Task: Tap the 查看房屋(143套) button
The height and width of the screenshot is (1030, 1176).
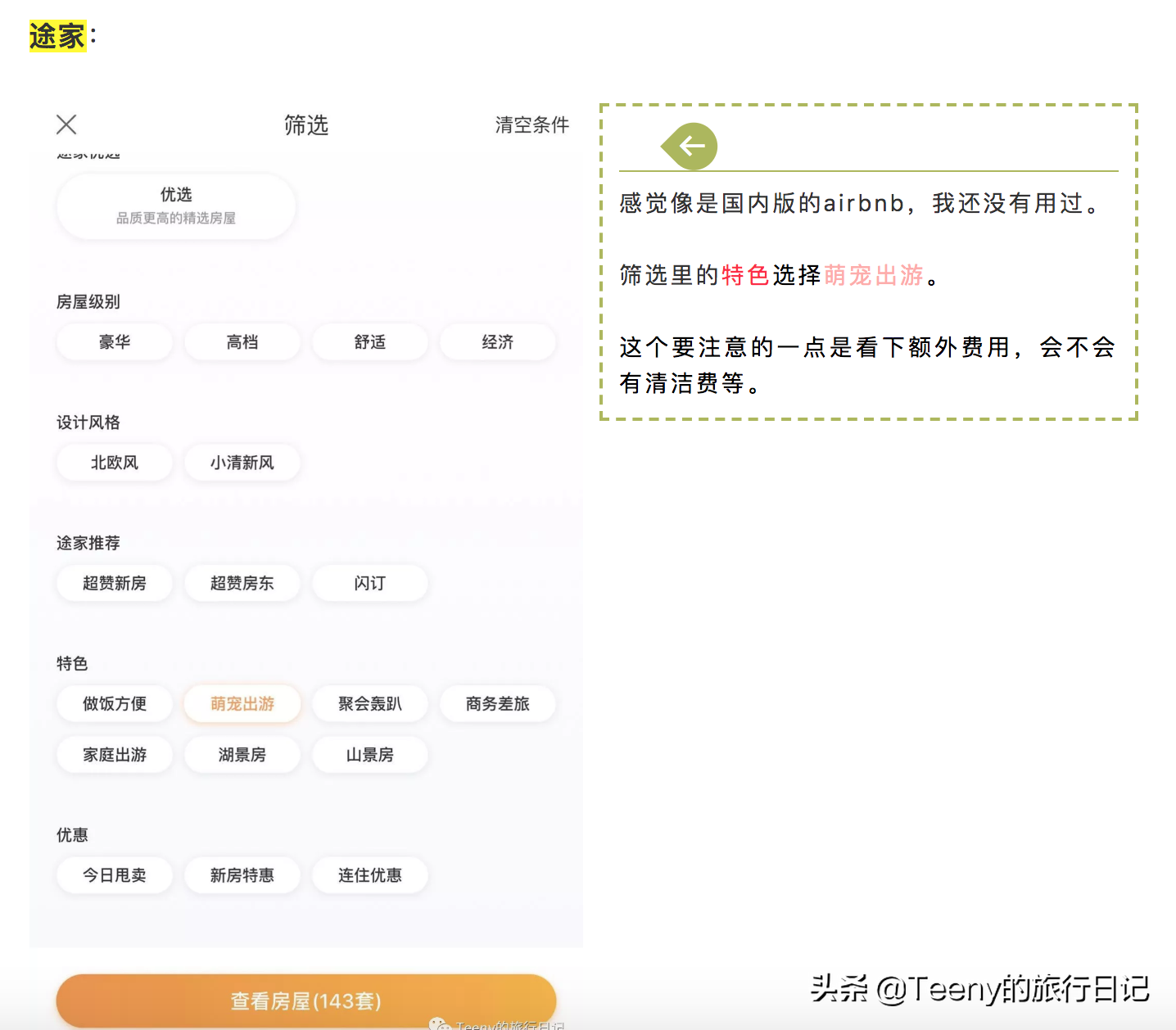Action: [x=306, y=1001]
